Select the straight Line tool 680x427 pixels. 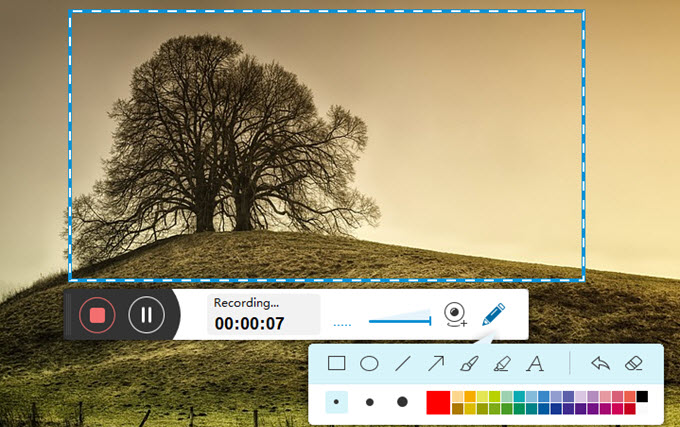(402, 364)
